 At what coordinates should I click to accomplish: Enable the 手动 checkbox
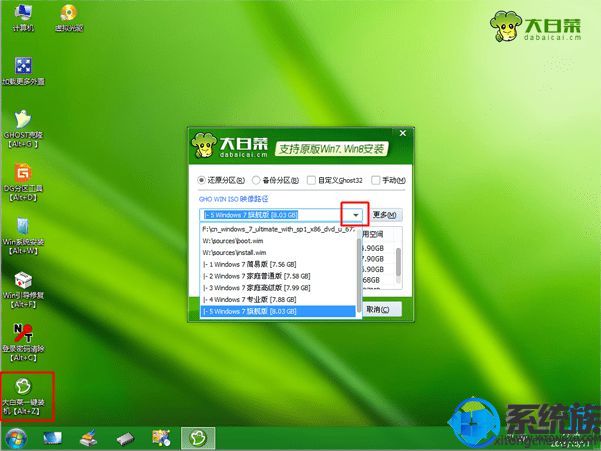pos(388,180)
